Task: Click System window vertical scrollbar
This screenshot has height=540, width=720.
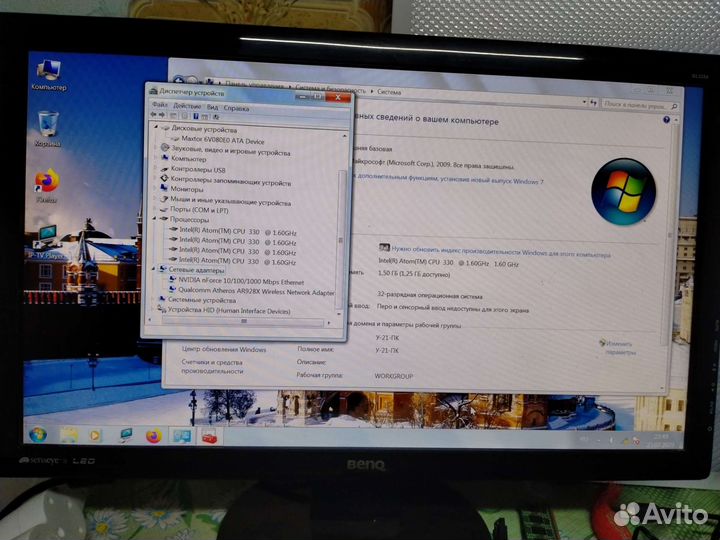Action: [670, 234]
